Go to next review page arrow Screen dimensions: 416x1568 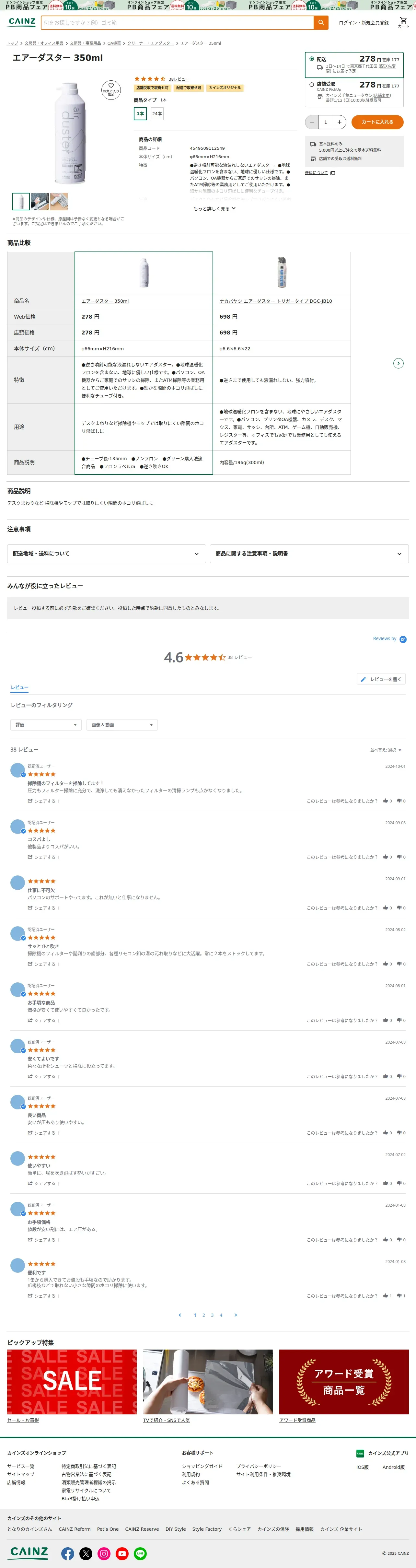pos(236,1316)
